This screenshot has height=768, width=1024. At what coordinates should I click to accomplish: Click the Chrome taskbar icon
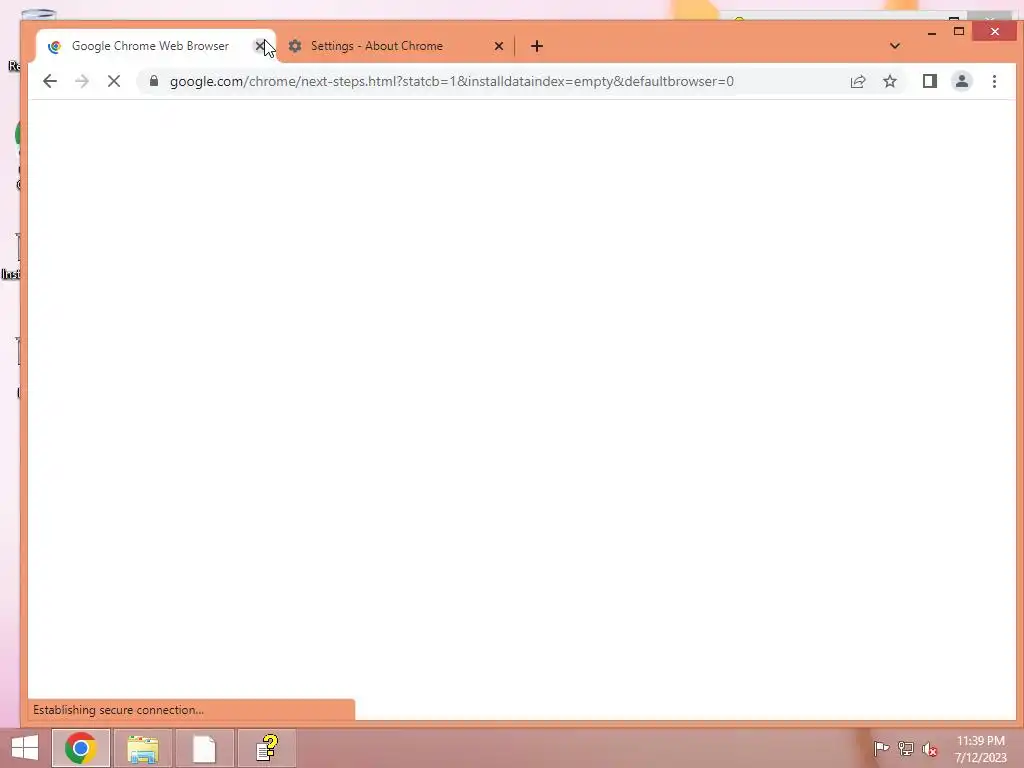tap(81, 748)
